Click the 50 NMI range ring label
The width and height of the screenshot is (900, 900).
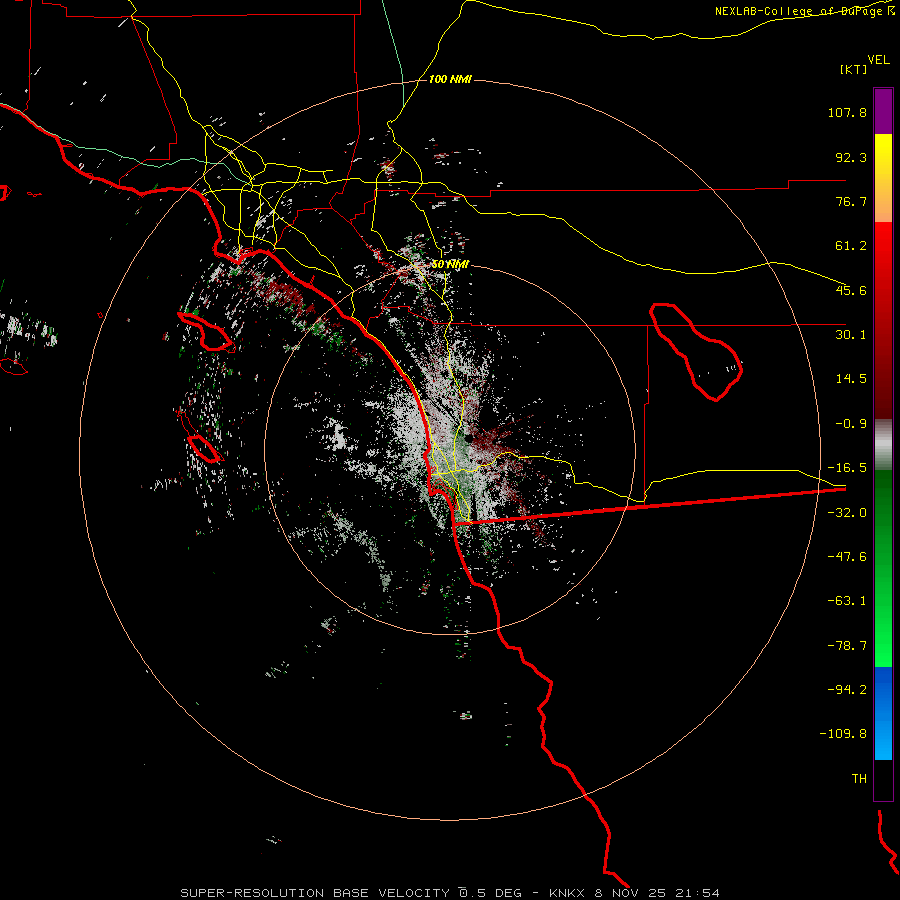coord(451,265)
